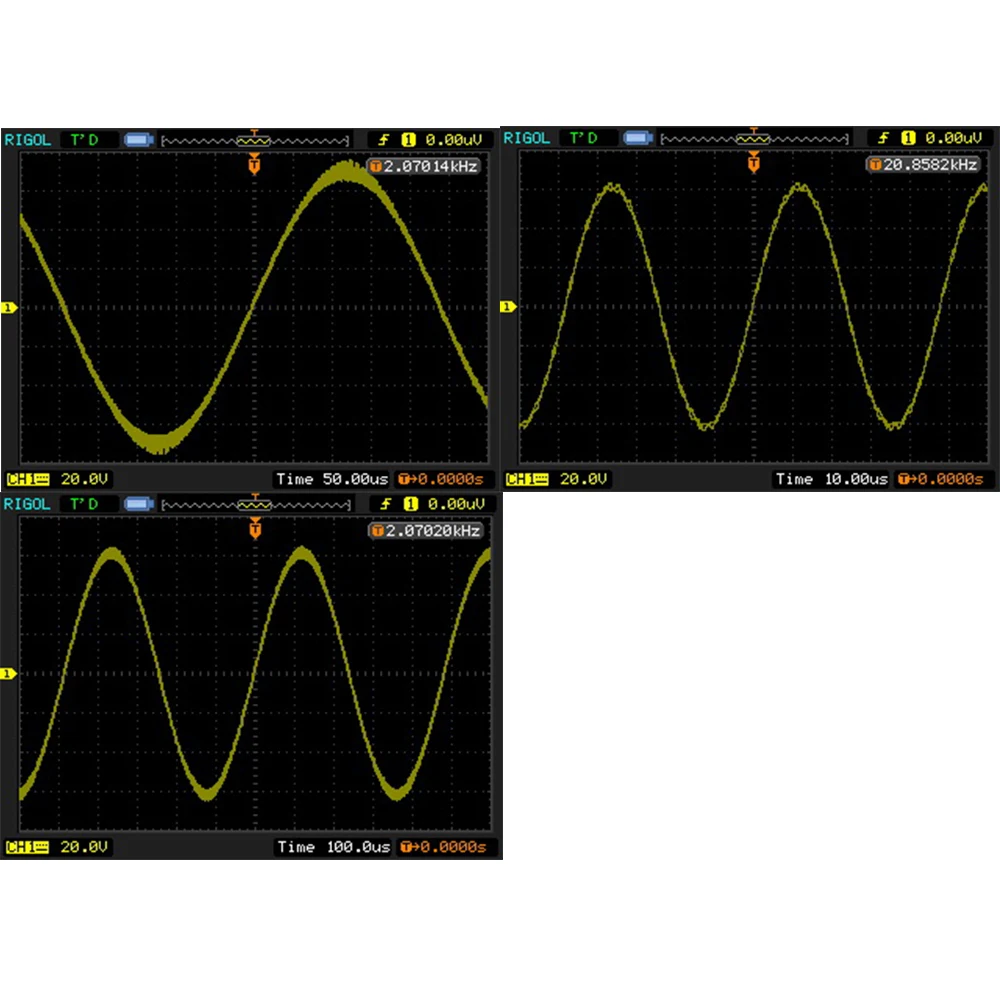
Task: Click the waveform memory overview bar in the 100.0us capture
Action: pyautogui.click(x=256, y=504)
